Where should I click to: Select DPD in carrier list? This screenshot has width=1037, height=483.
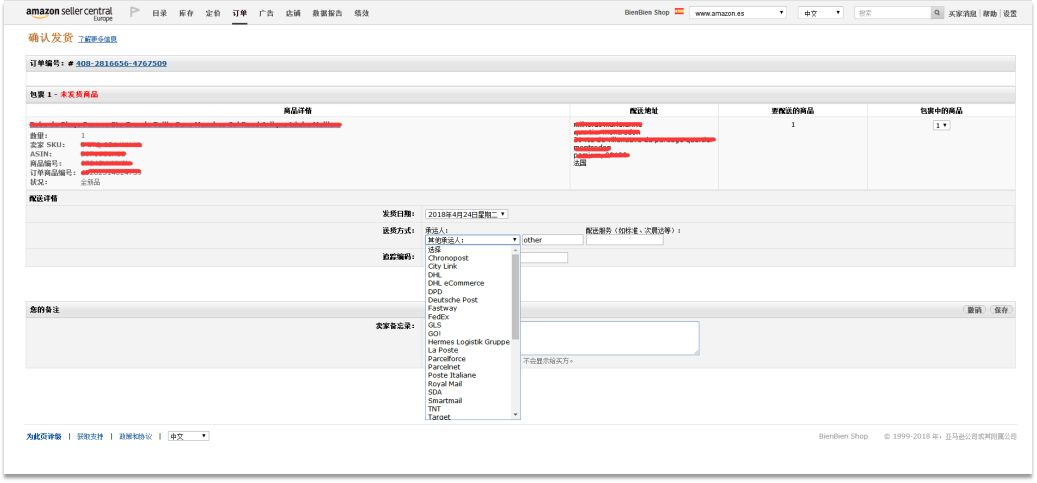pyautogui.click(x=435, y=292)
